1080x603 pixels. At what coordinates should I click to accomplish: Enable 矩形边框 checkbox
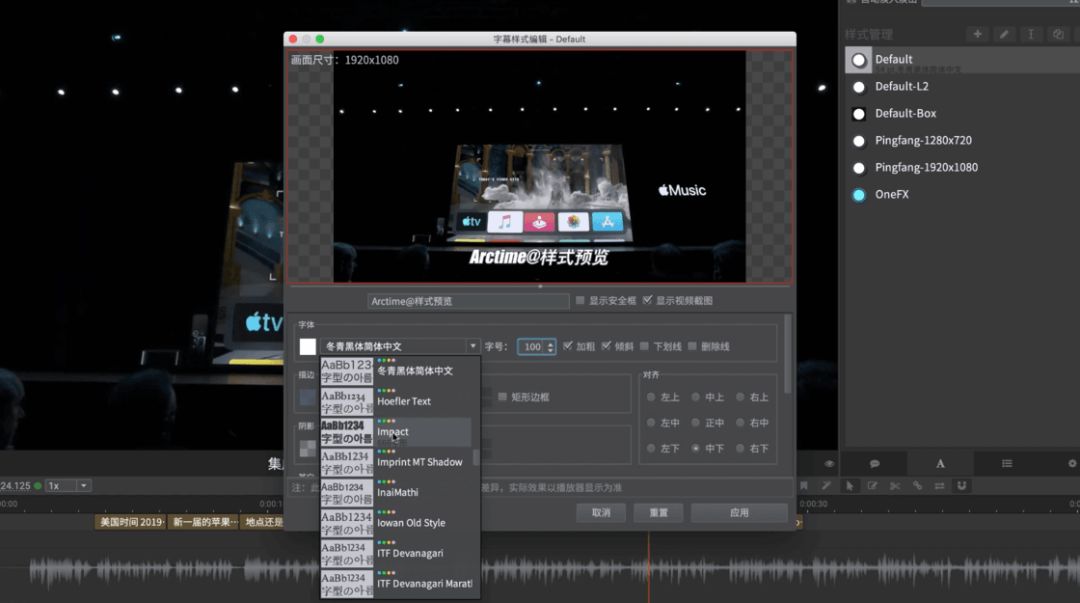pos(502,397)
